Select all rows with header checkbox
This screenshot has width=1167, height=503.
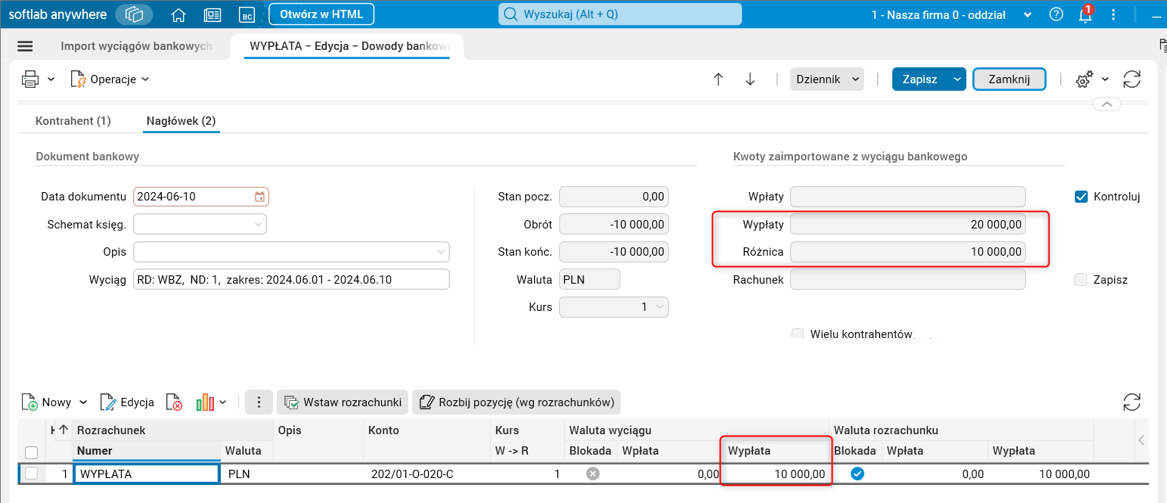click(32, 452)
